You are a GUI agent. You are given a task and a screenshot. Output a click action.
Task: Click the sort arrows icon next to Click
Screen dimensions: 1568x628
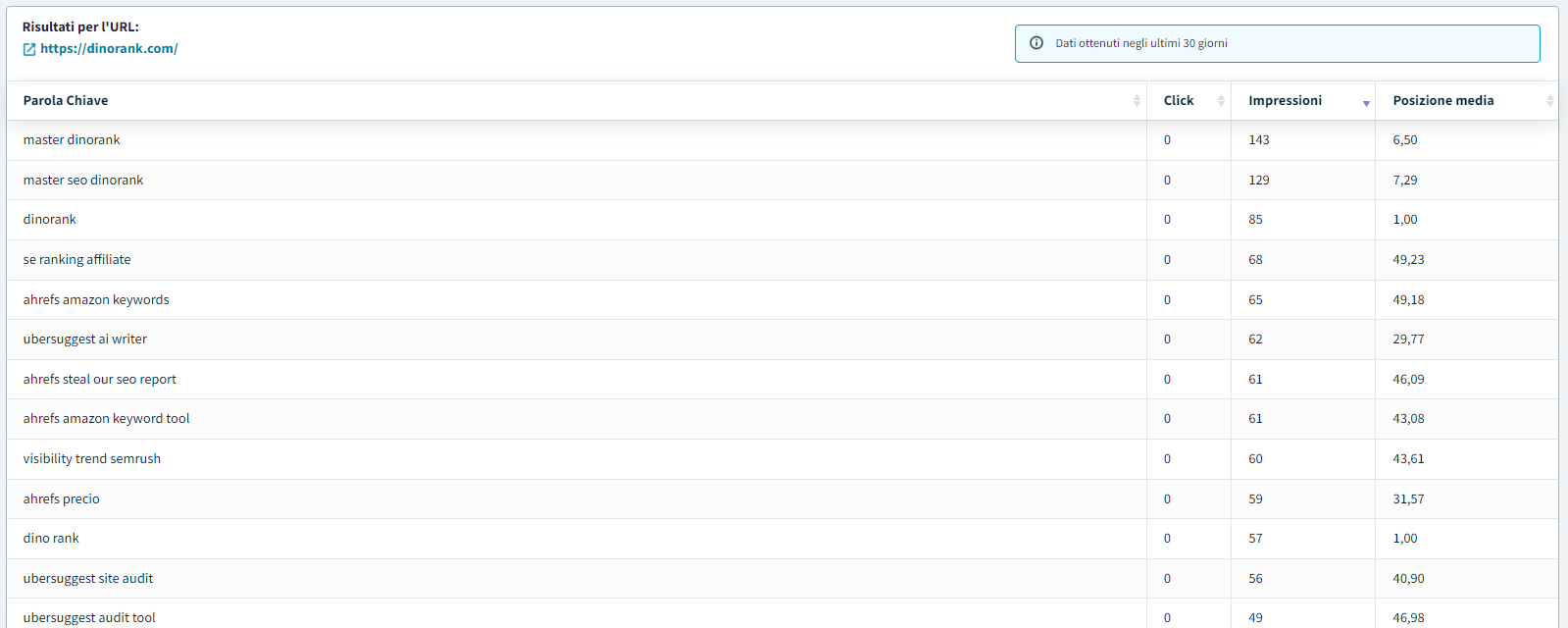pyautogui.click(x=1221, y=101)
